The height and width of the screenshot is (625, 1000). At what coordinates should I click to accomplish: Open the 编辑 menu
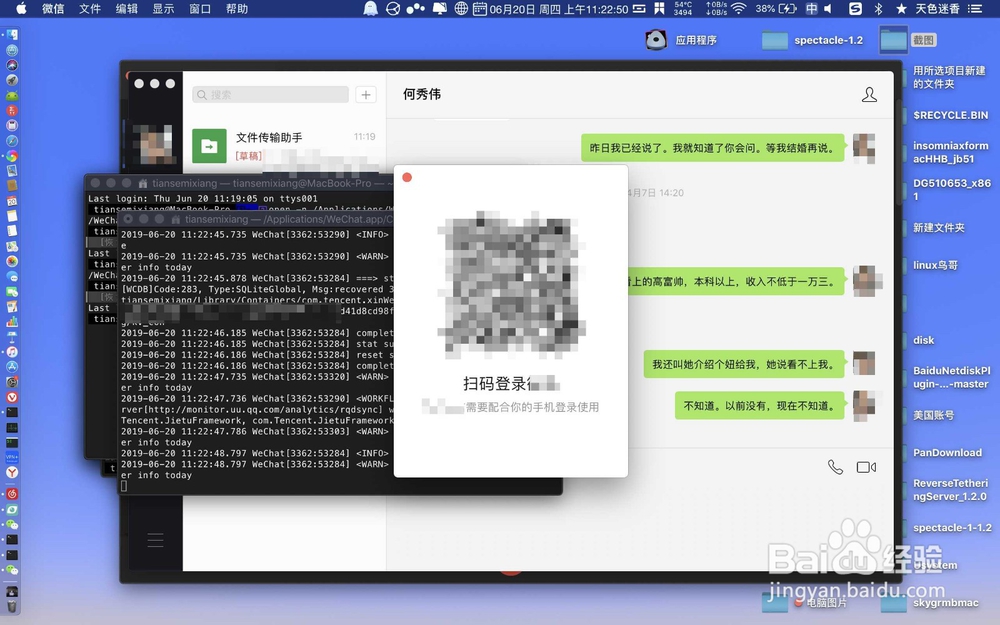127,8
